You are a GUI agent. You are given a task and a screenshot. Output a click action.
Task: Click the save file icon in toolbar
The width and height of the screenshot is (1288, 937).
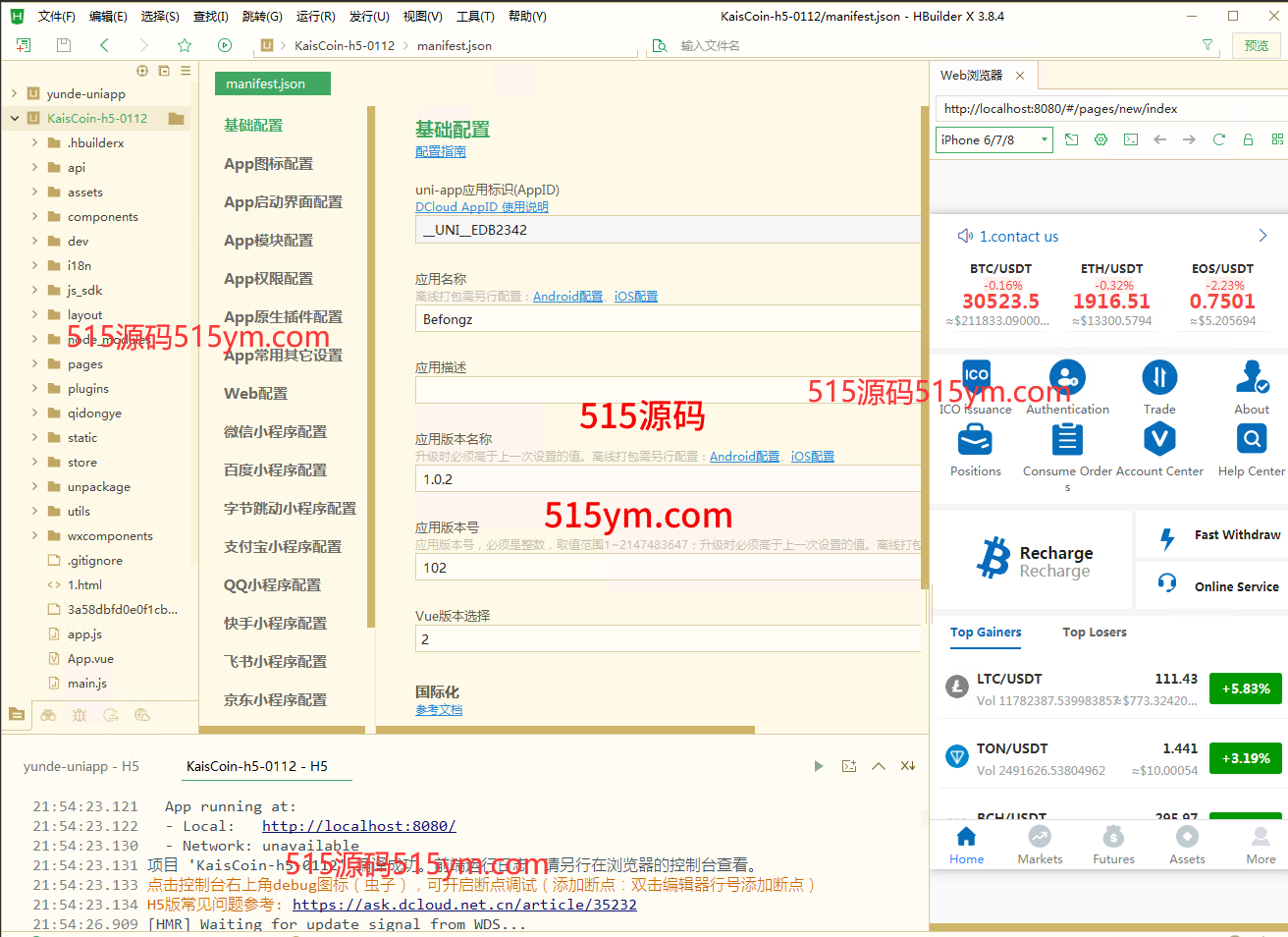point(64,45)
